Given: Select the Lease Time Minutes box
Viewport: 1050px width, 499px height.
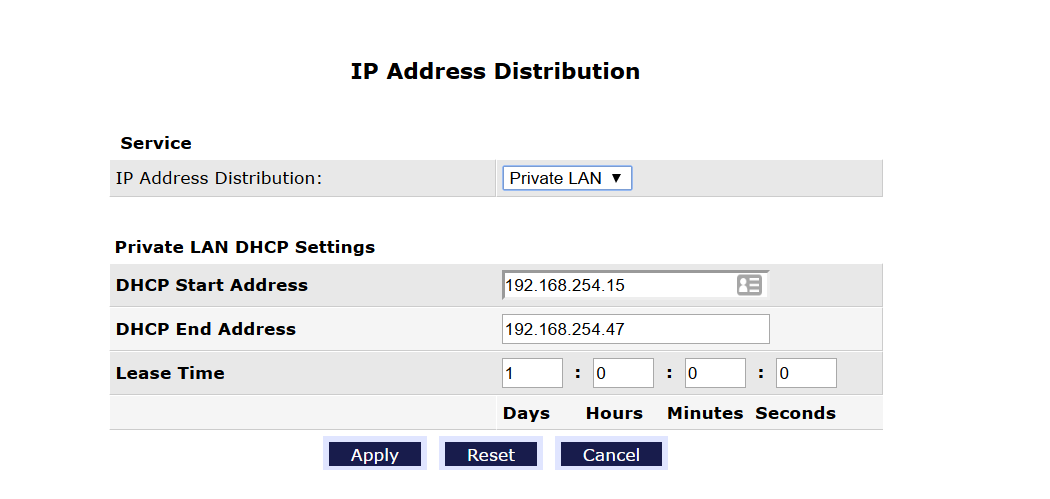Looking at the screenshot, I should point(715,373).
